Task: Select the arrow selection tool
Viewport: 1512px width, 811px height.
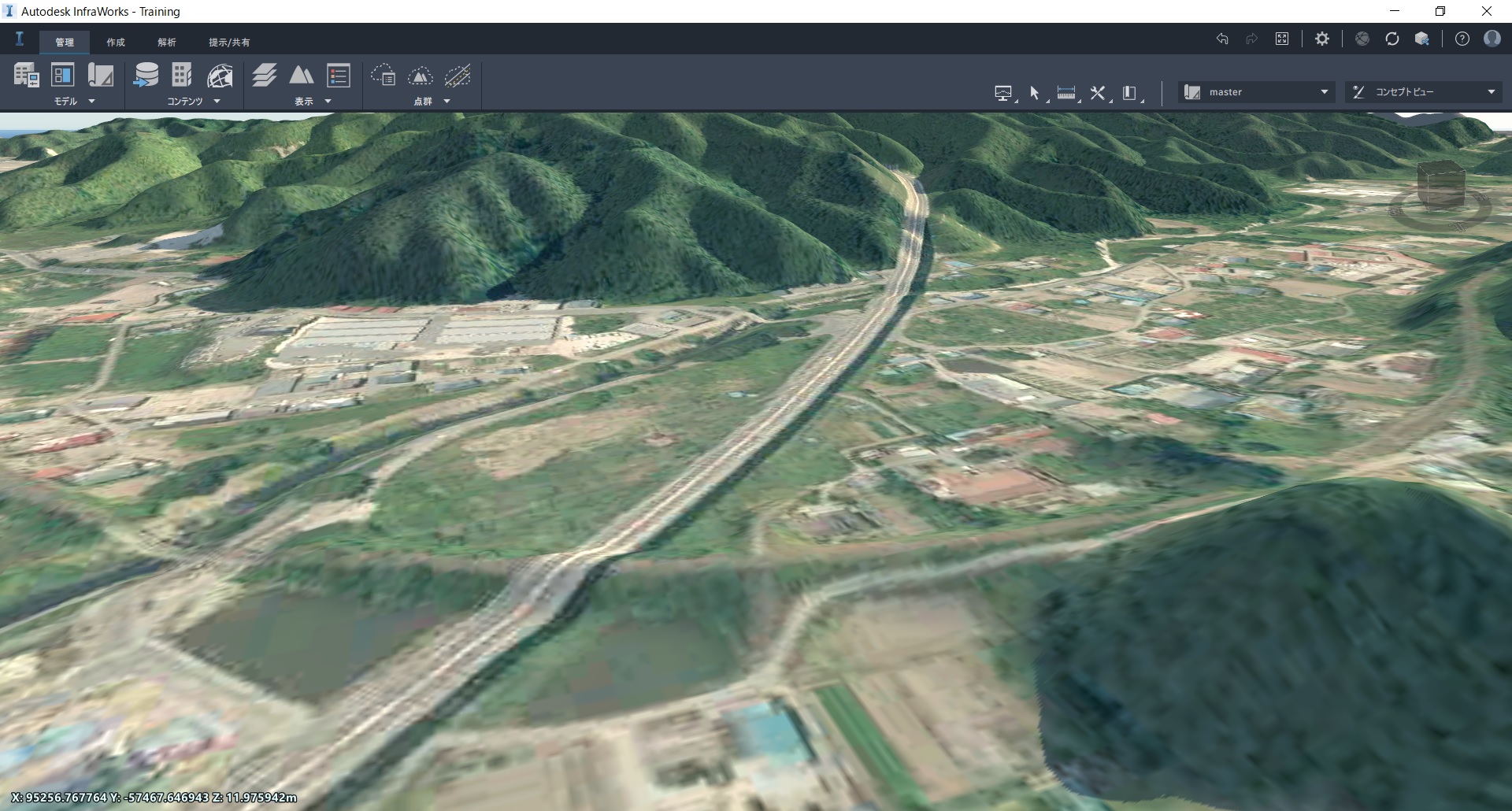Action: coord(1036,93)
